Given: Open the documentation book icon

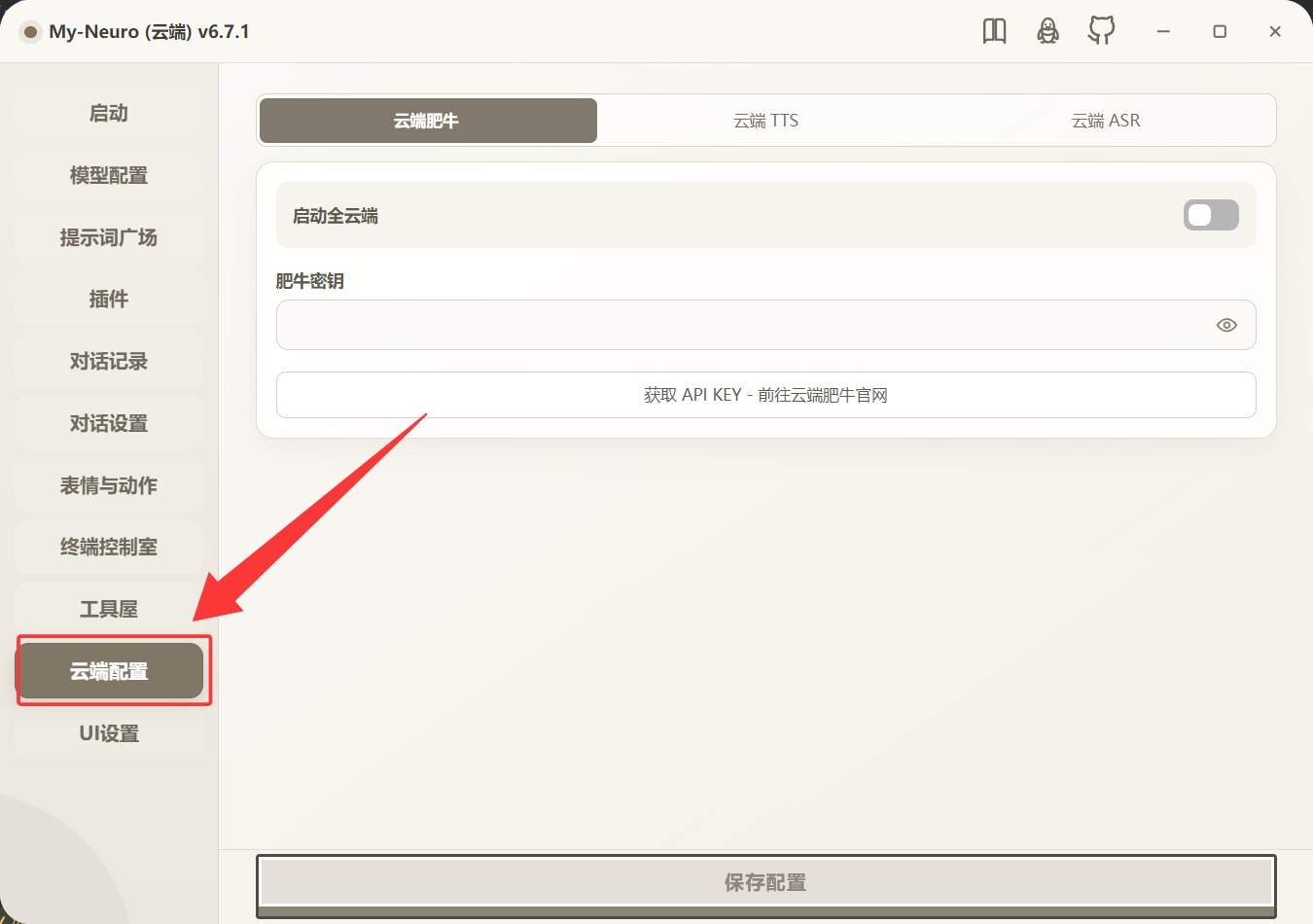Looking at the screenshot, I should tap(994, 31).
